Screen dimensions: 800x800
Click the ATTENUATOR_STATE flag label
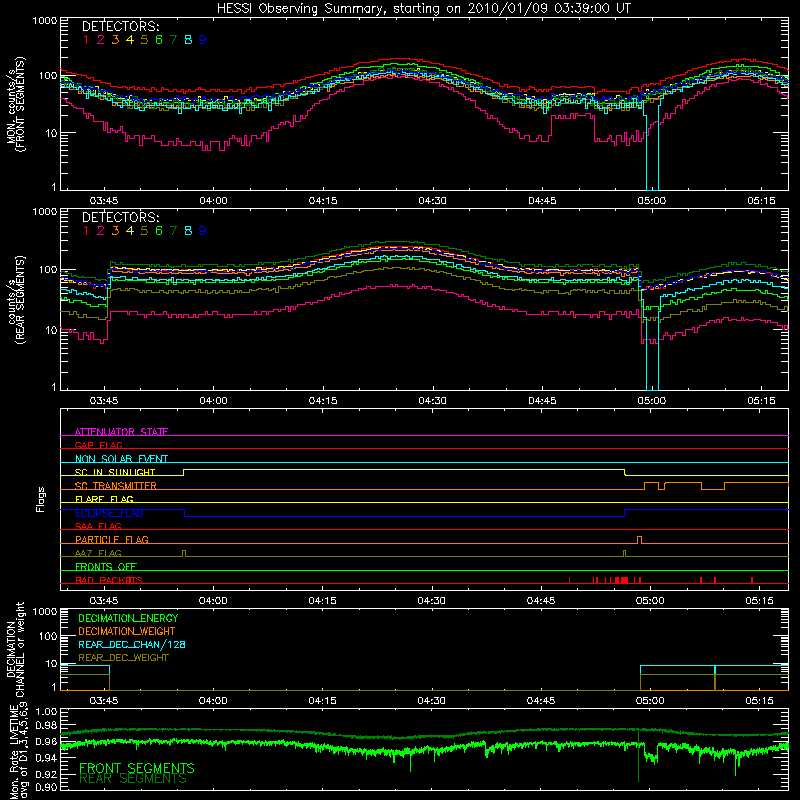pos(121,432)
